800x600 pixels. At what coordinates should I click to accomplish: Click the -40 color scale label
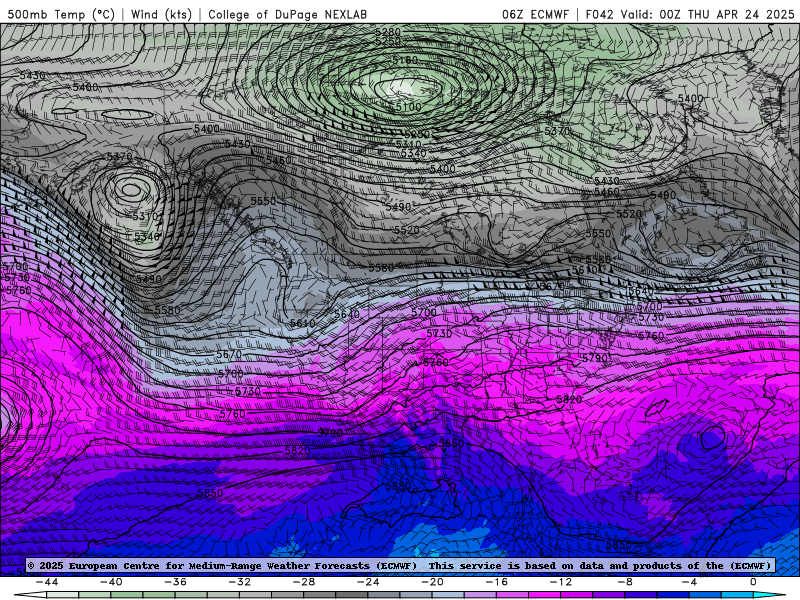pos(111,582)
